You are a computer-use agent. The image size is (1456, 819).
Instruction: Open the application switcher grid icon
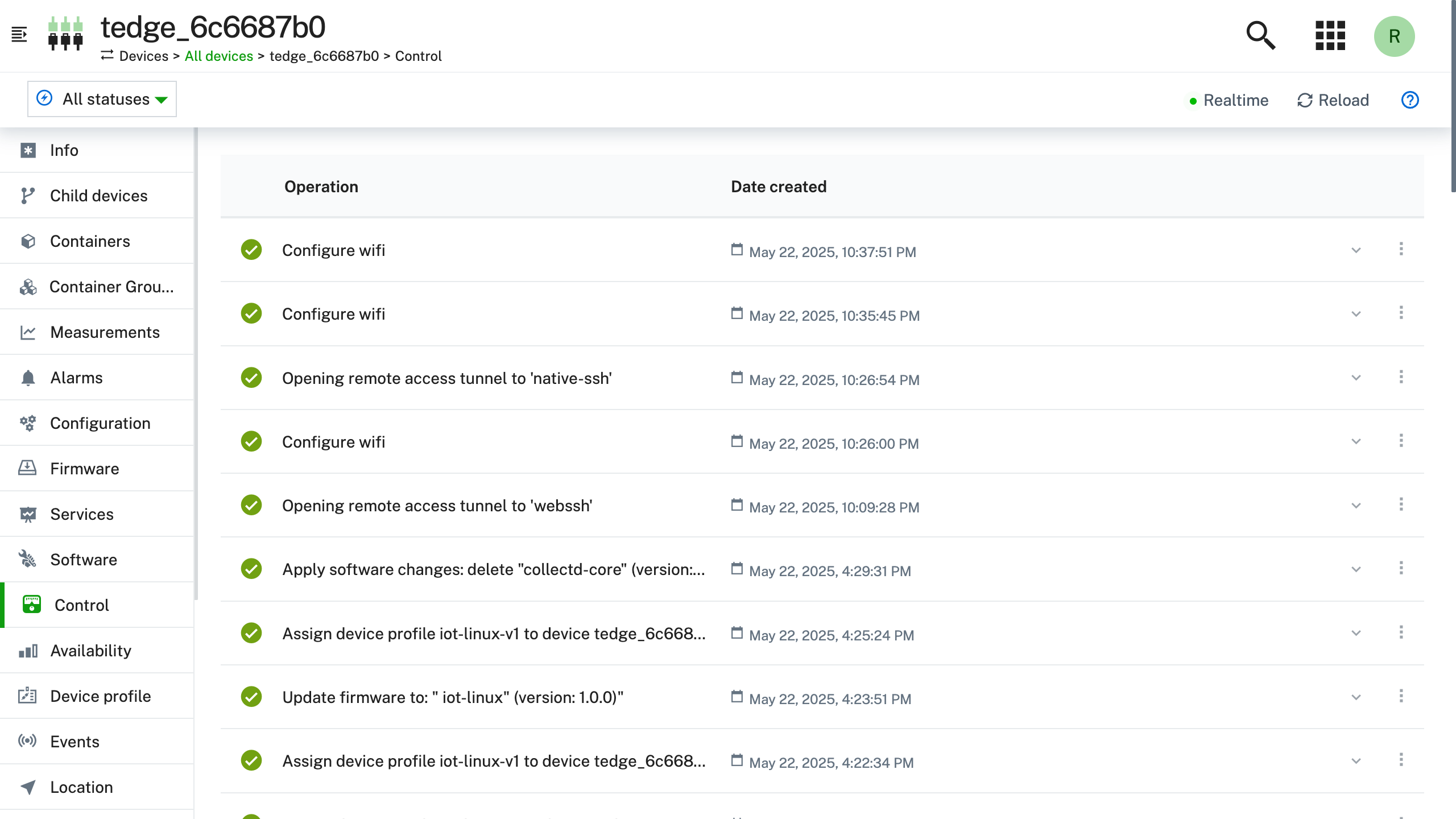point(1330,36)
